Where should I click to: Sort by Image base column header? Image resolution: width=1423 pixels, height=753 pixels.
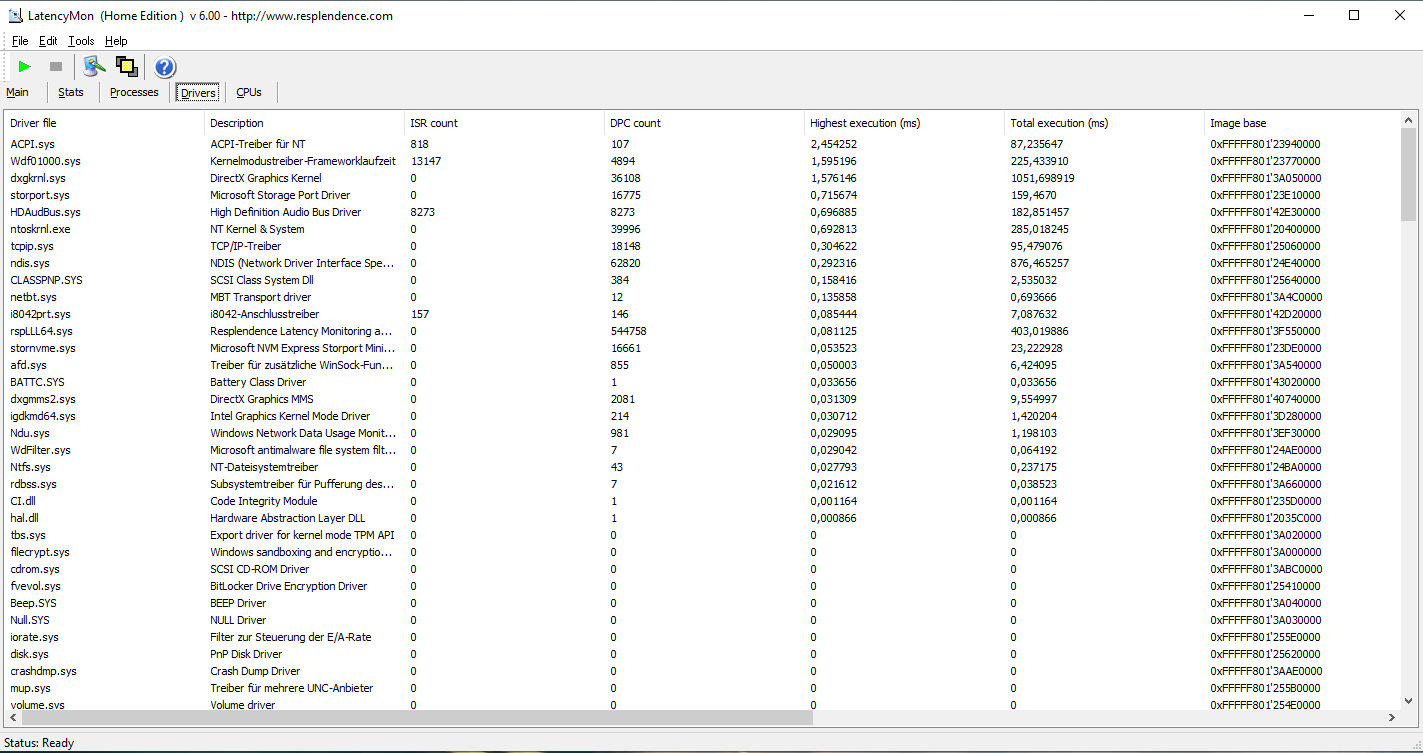[1302, 123]
